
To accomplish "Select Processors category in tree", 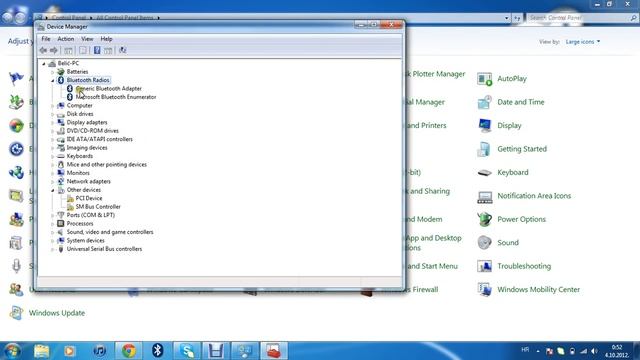I will 80,224.
